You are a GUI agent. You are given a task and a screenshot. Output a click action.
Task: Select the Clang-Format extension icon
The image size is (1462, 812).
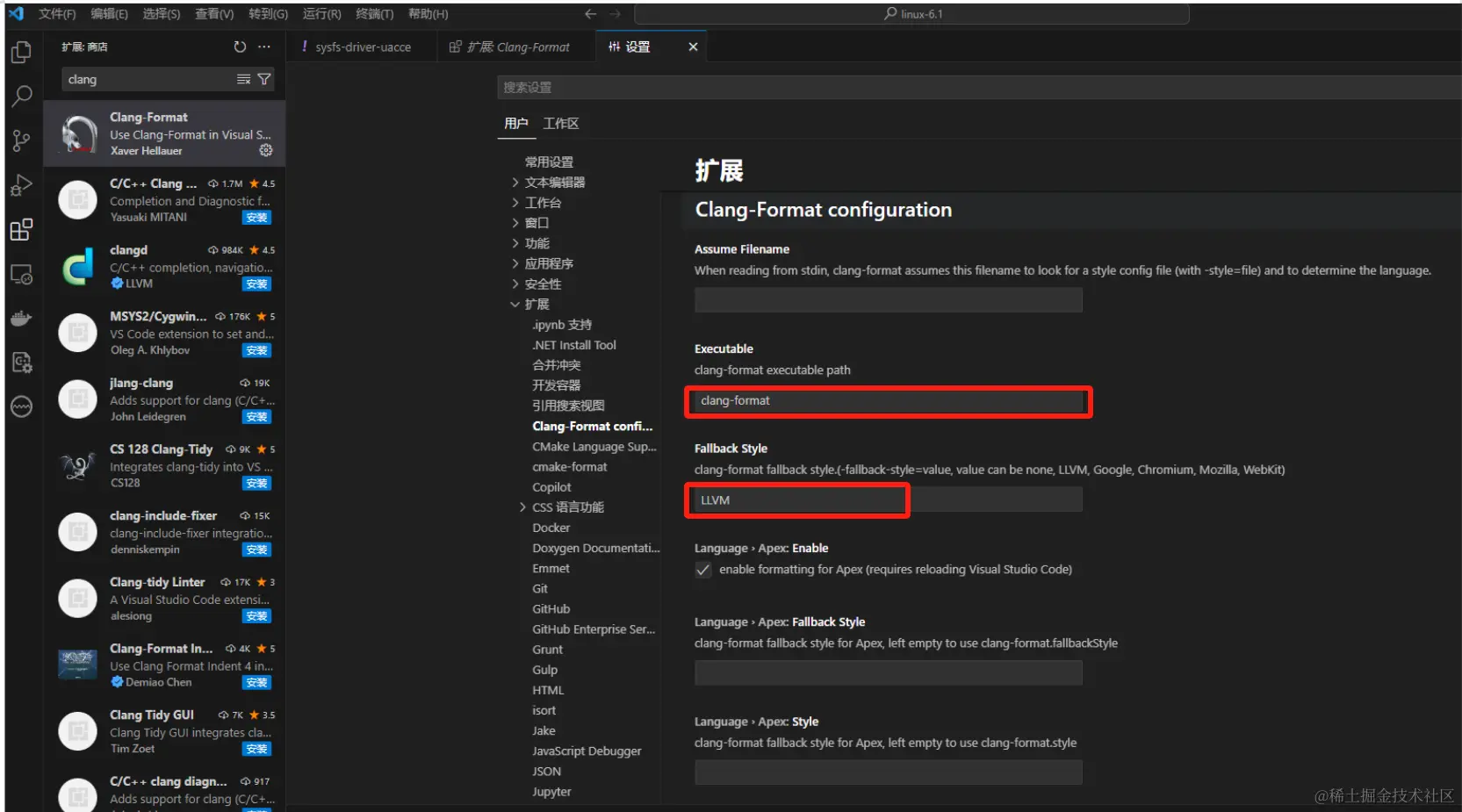coord(77,133)
